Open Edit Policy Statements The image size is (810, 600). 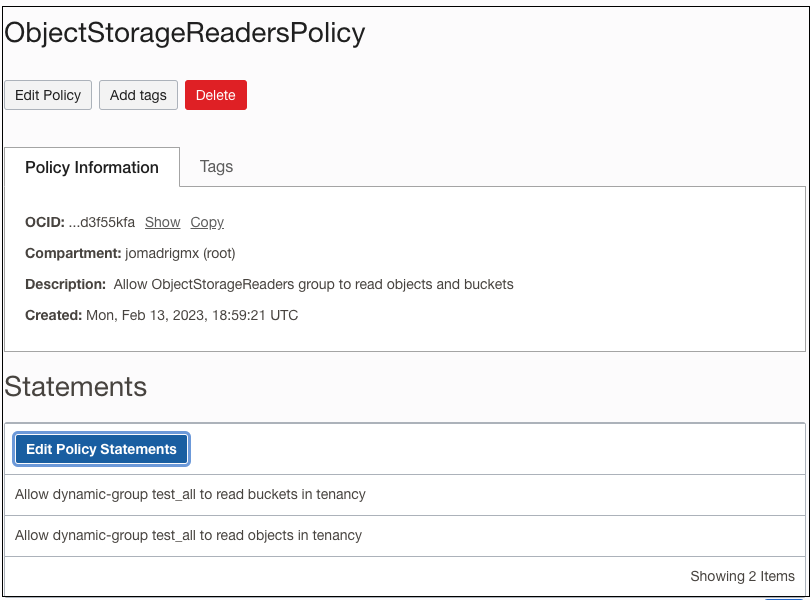coord(101,449)
